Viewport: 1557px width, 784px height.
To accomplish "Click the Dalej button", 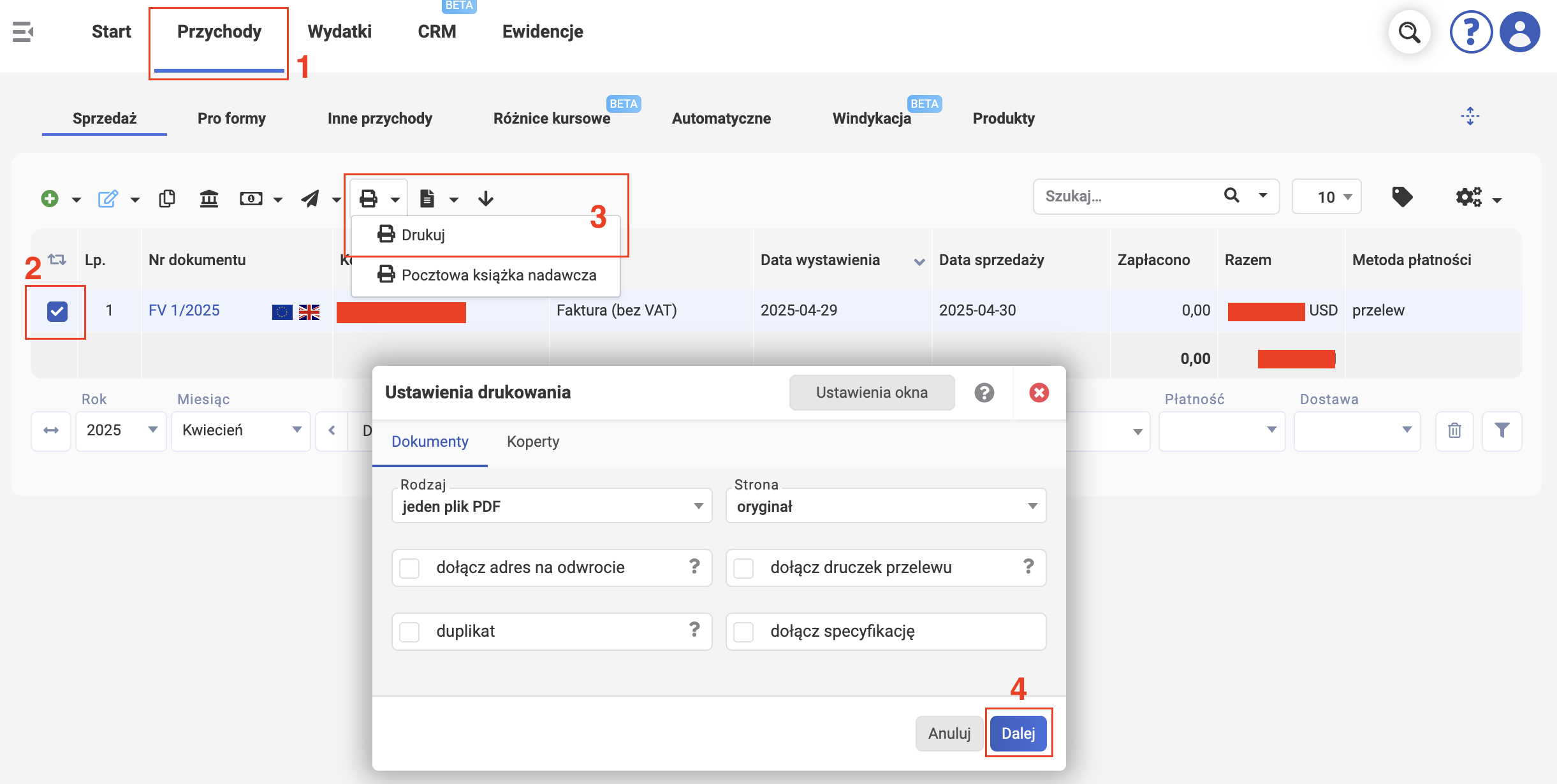I will [x=1018, y=733].
